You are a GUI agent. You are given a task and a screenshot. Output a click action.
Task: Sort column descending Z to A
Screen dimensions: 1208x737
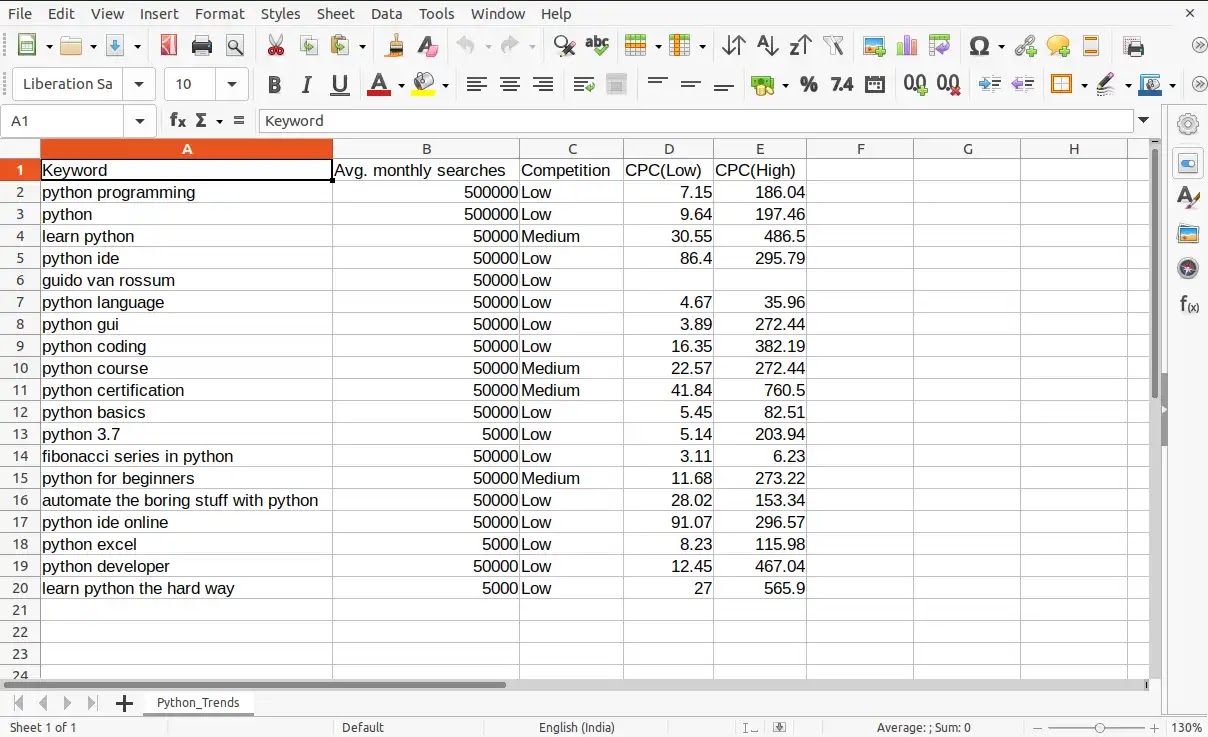tap(800, 46)
